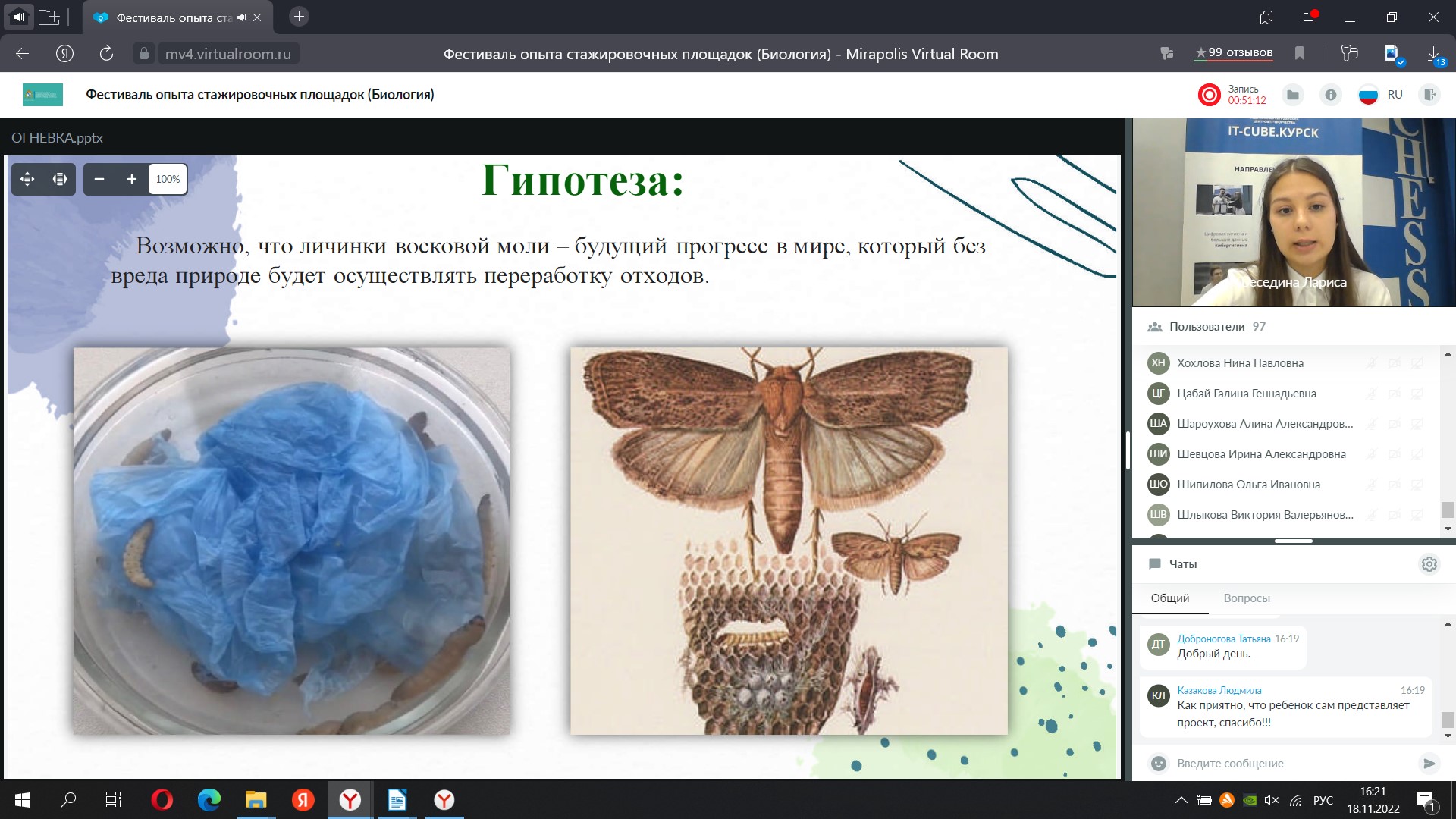Switch to the Вопросы chat tab
The width and height of the screenshot is (1456, 819).
pyautogui.click(x=1247, y=598)
